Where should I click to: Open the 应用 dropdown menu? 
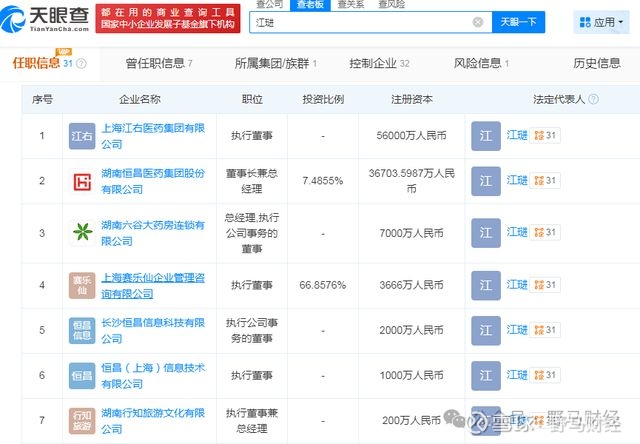(601, 22)
